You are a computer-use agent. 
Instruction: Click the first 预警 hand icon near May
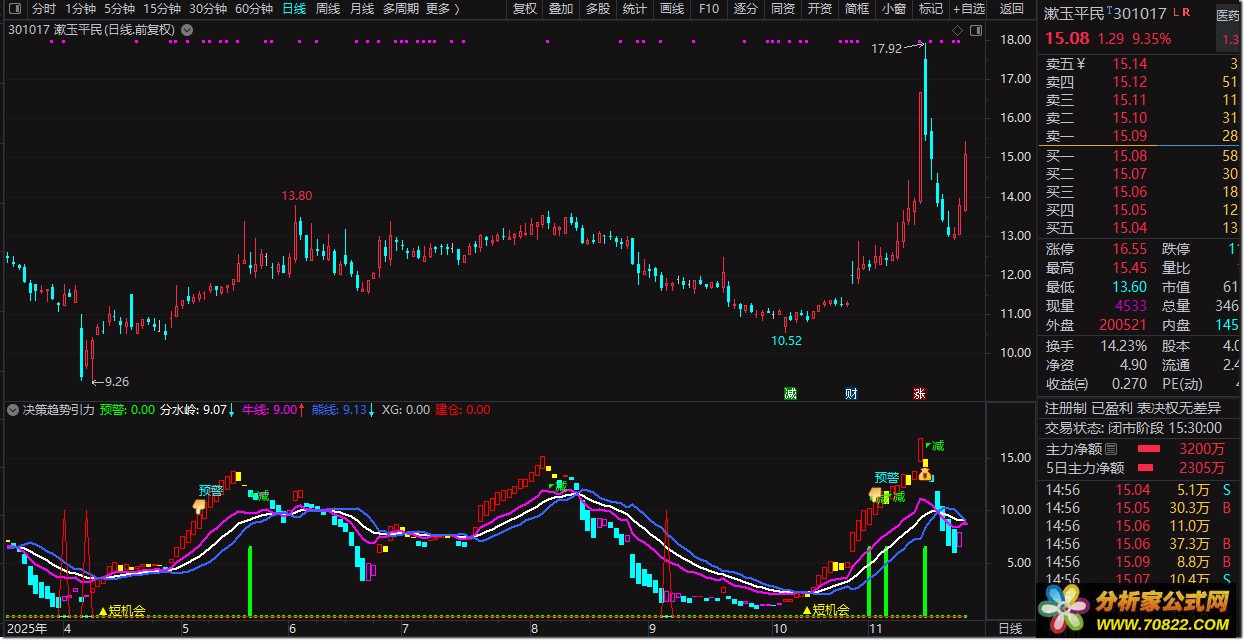(x=198, y=506)
